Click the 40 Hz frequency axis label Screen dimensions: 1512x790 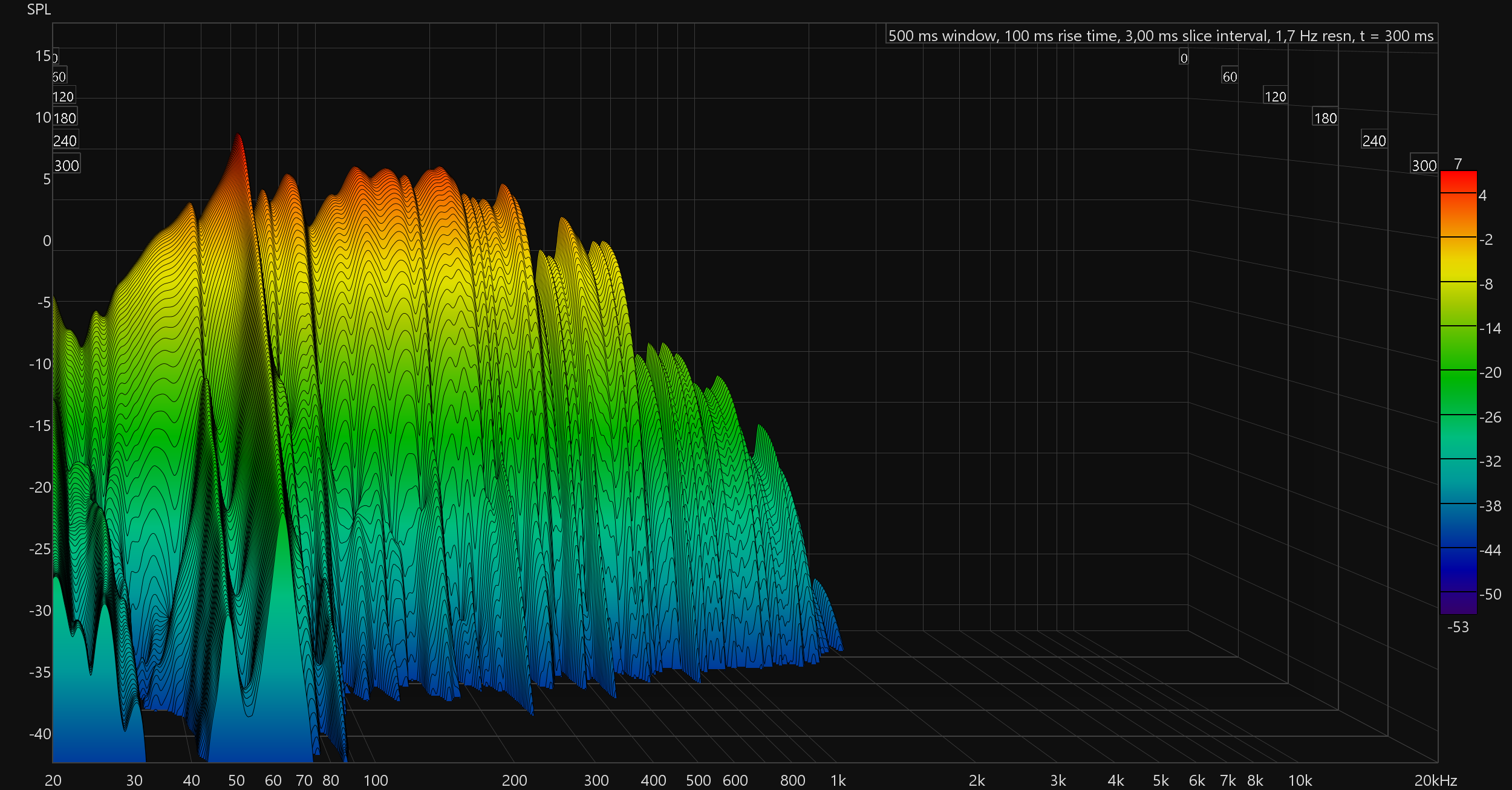tap(192, 780)
